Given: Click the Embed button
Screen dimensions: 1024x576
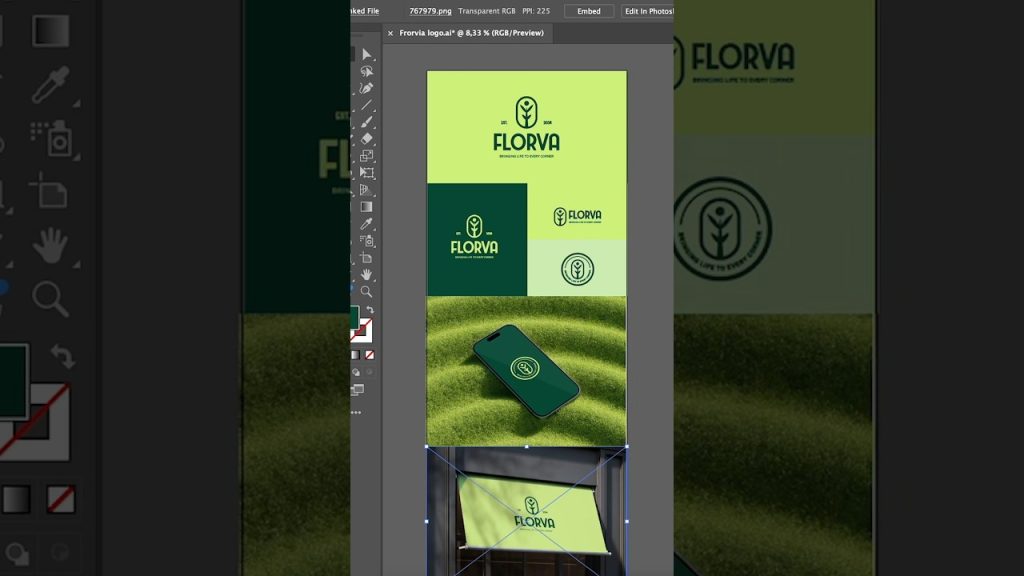Looking at the screenshot, I should pyautogui.click(x=588, y=11).
